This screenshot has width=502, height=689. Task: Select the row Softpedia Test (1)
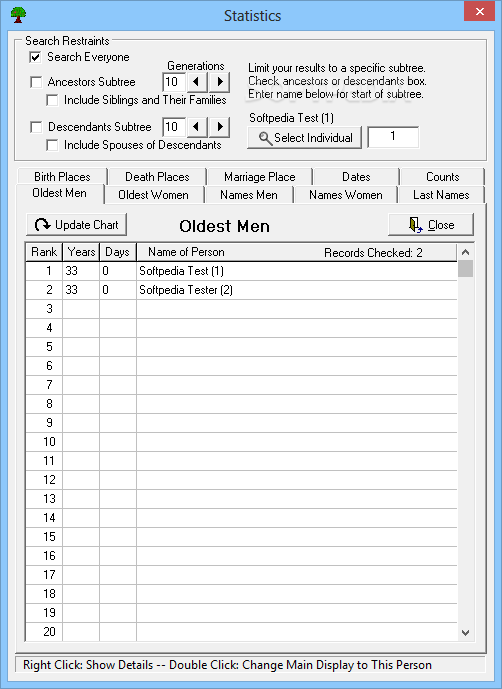pos(241,271)
